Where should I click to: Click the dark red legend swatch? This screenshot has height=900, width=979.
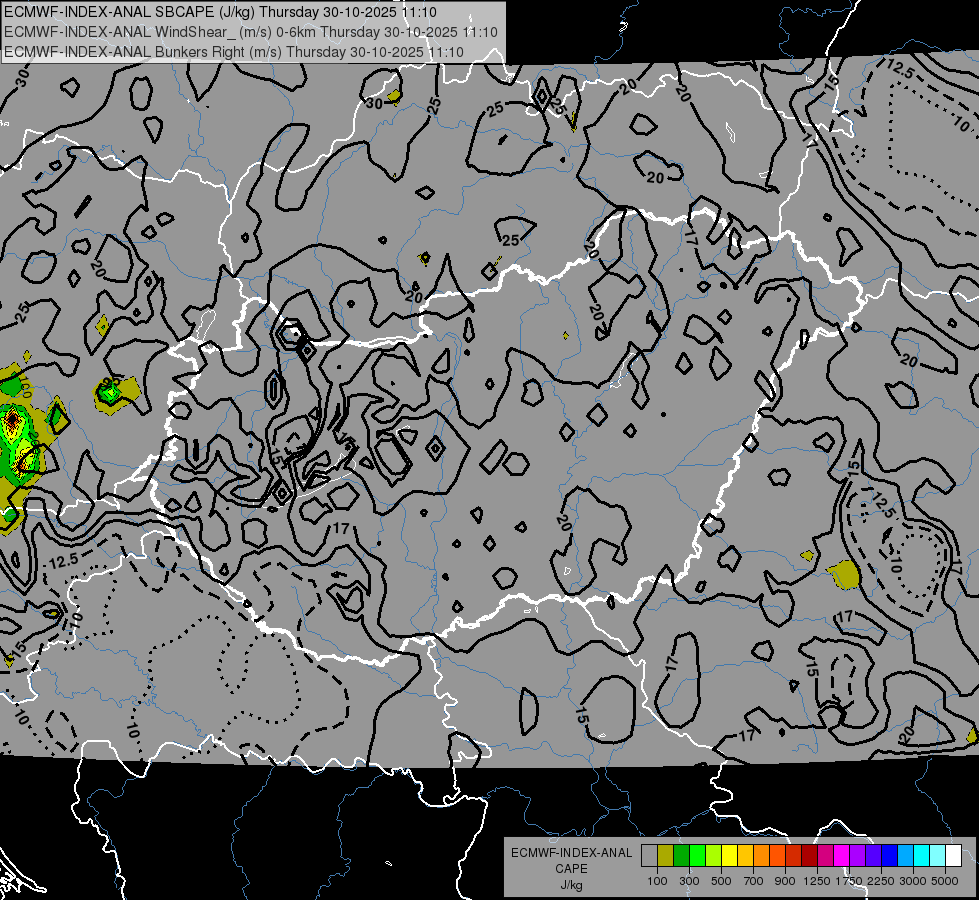pyautogui.click(x=809, y=855)
